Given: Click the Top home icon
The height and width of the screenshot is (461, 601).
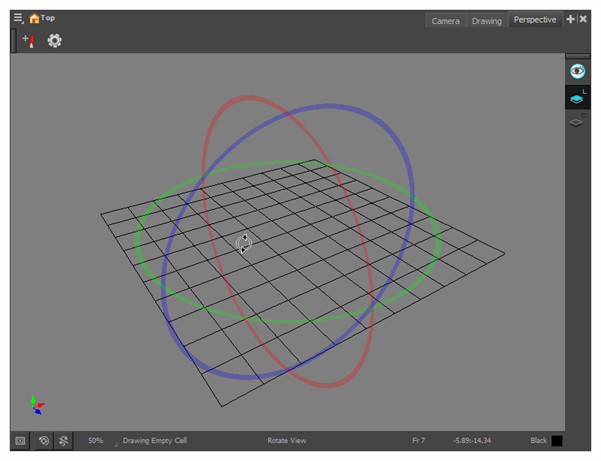Looking at the screenshot, I should [35, 18].
